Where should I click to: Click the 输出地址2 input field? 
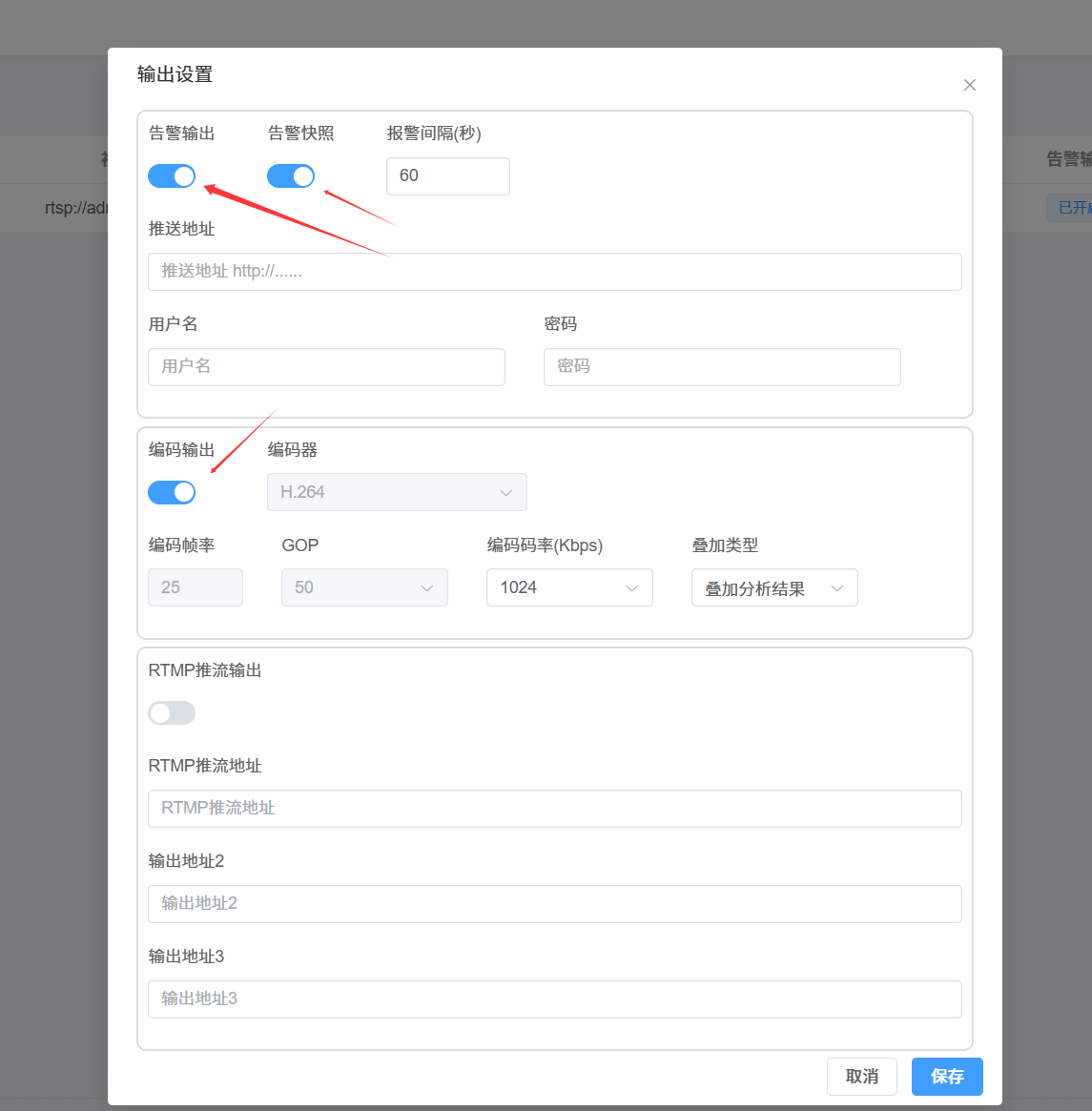tap(554, 904)
